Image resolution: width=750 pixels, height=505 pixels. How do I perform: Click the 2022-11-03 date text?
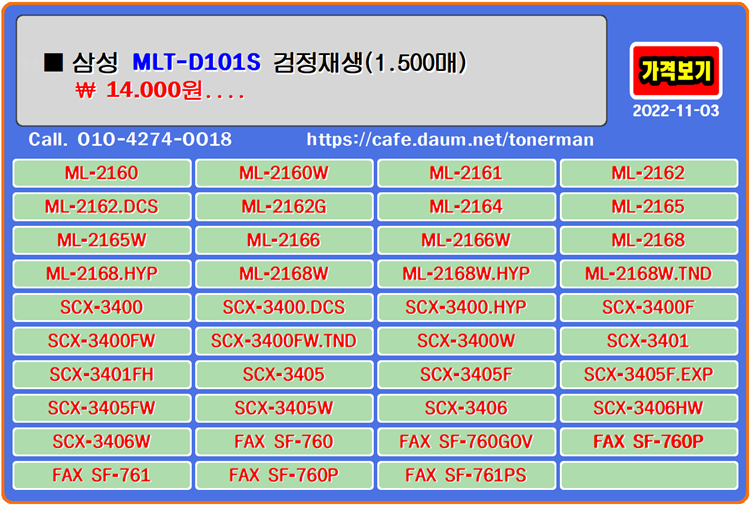[675, 111]
